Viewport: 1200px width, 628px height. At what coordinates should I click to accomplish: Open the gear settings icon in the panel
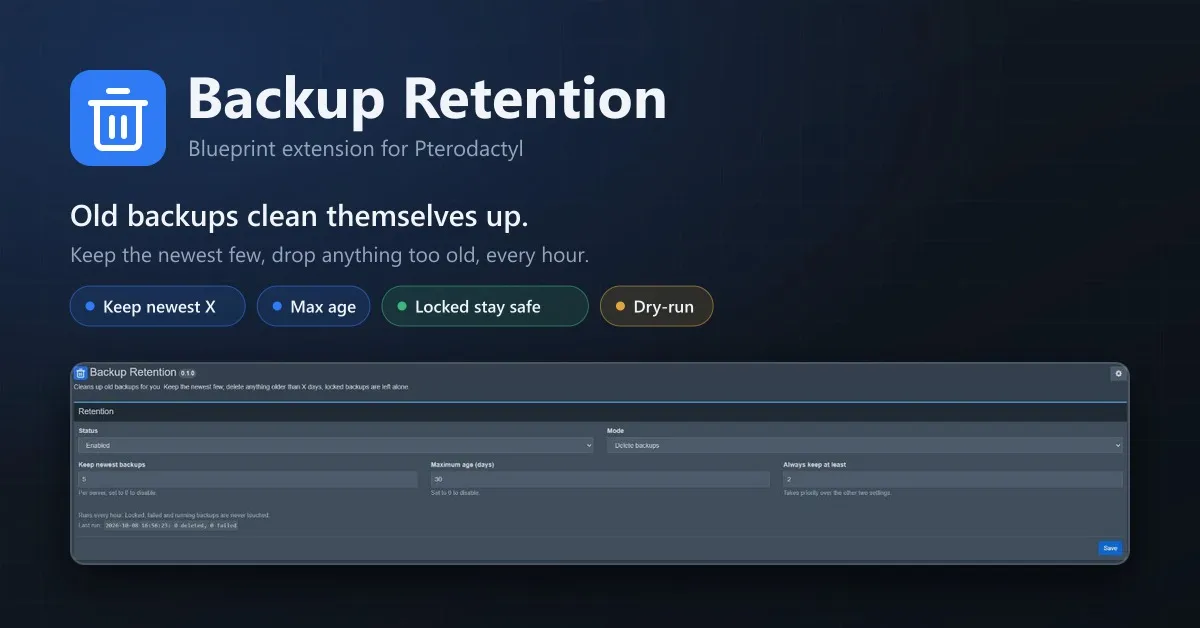tap(1118, 373)
